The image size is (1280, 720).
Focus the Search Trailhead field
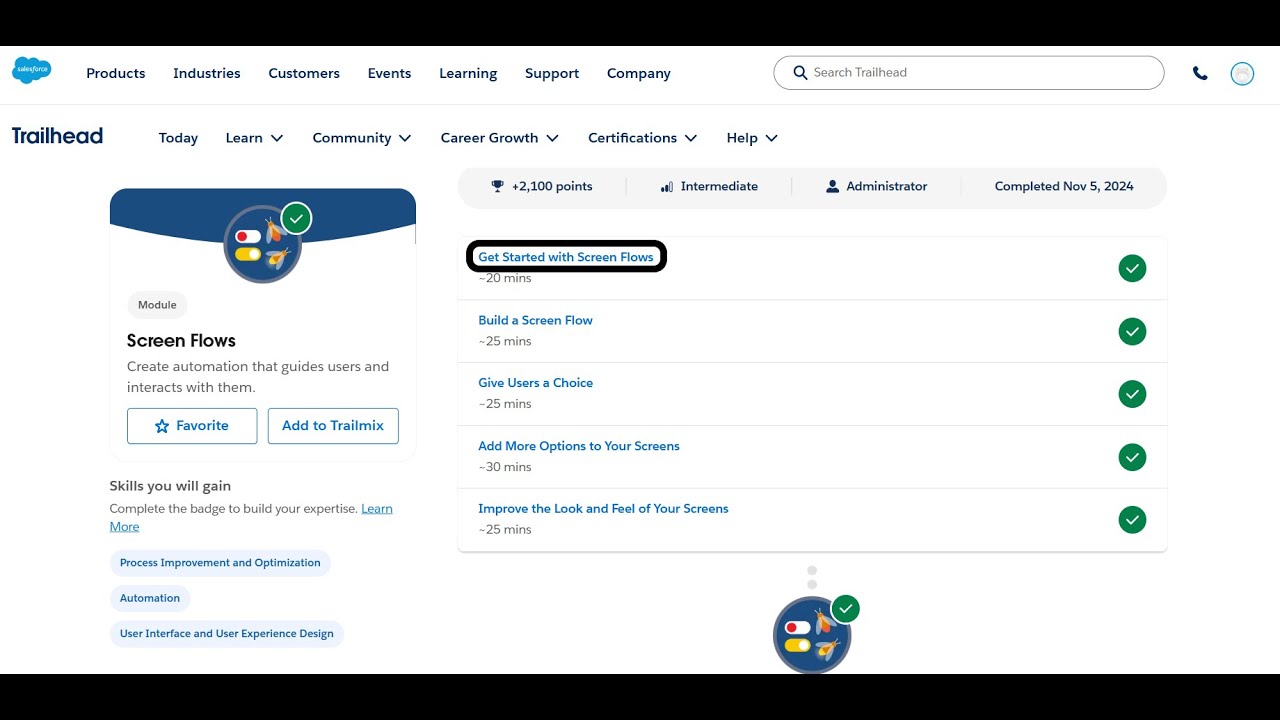[969, 73]
